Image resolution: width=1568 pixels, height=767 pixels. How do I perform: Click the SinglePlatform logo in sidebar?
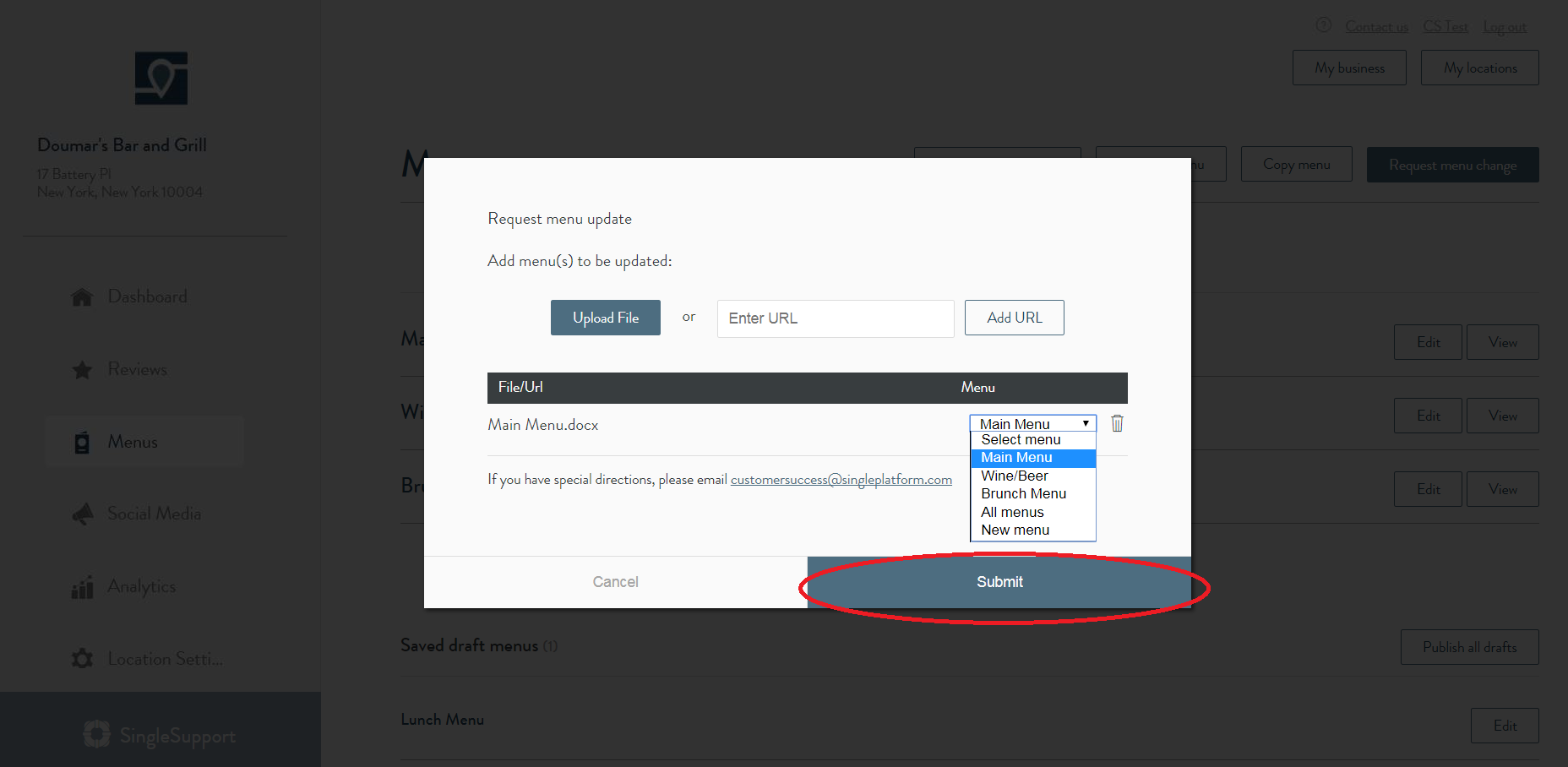coord(161,79)
